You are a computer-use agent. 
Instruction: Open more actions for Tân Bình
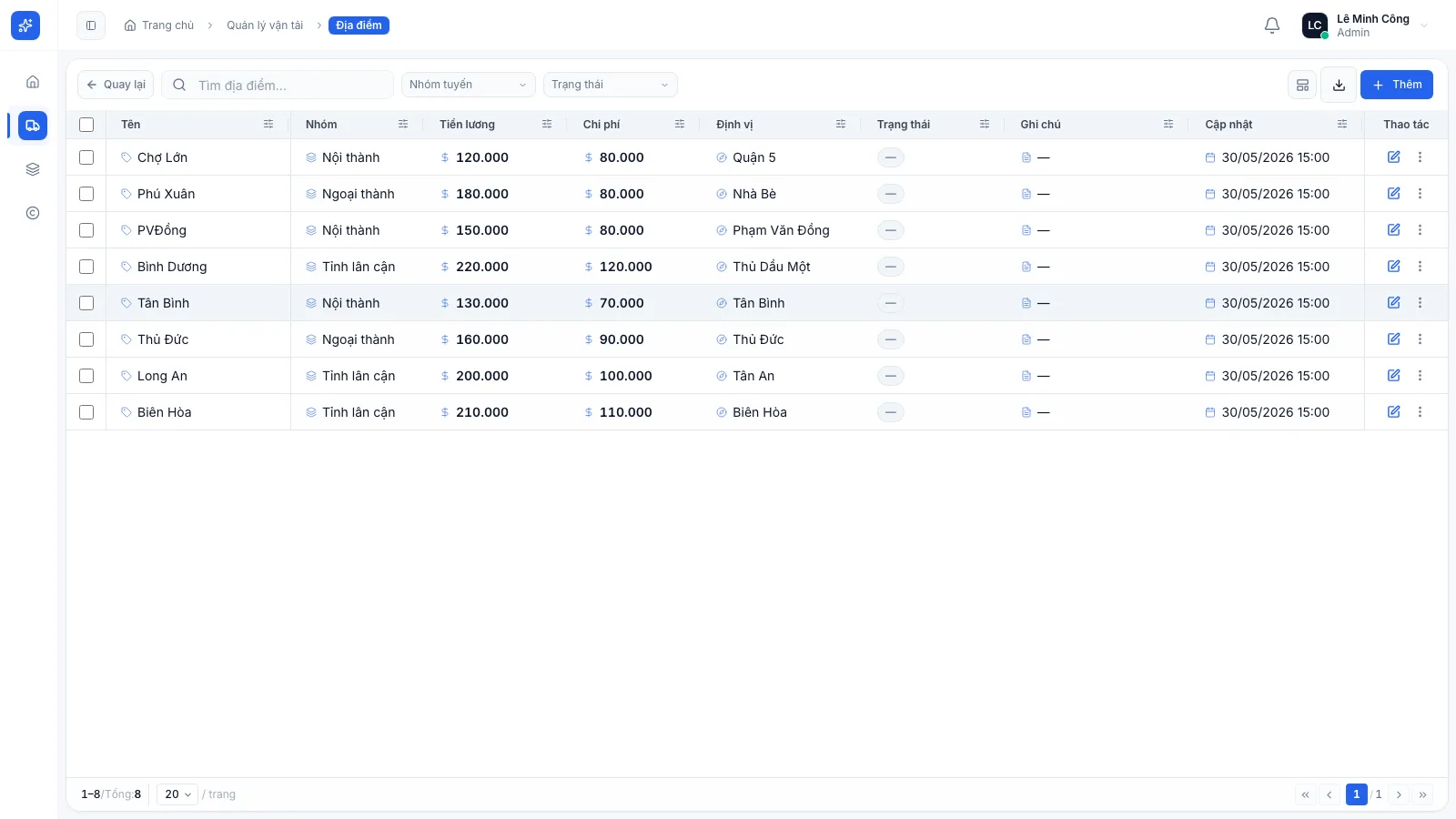coord(1420,303)
